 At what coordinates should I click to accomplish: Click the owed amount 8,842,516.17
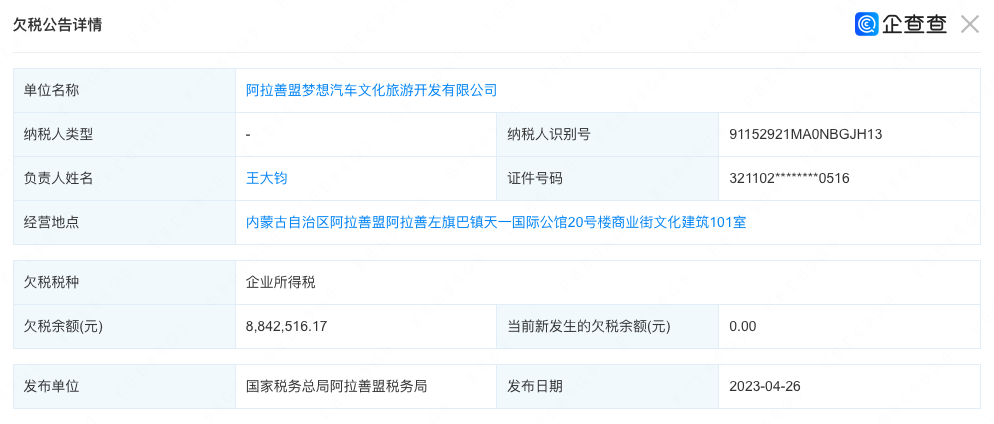click(x=287, y=326)
